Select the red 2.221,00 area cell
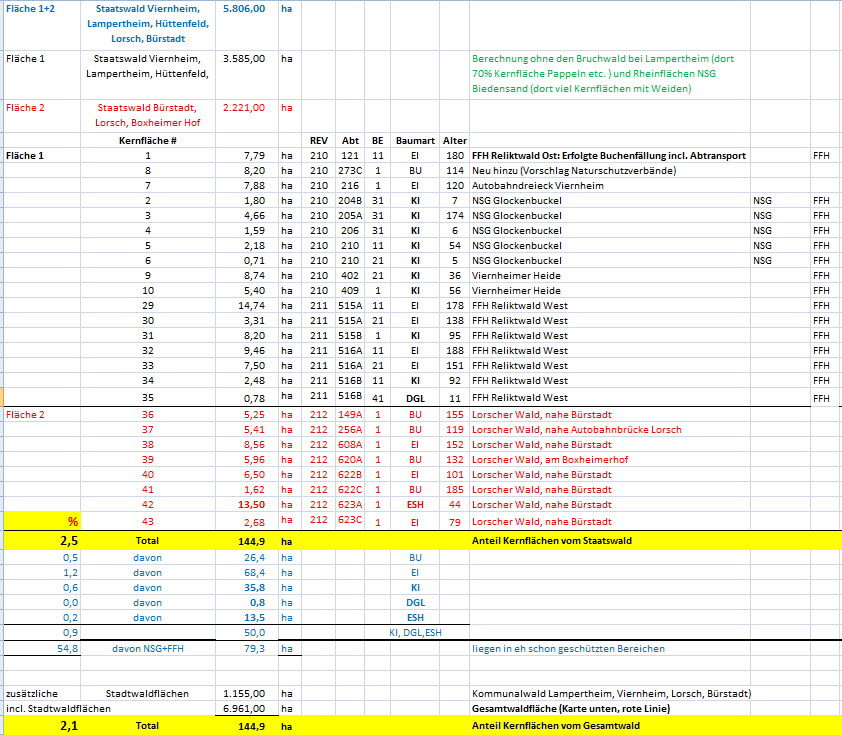This screenshot has height=735, width=842. tap(245, 107)
